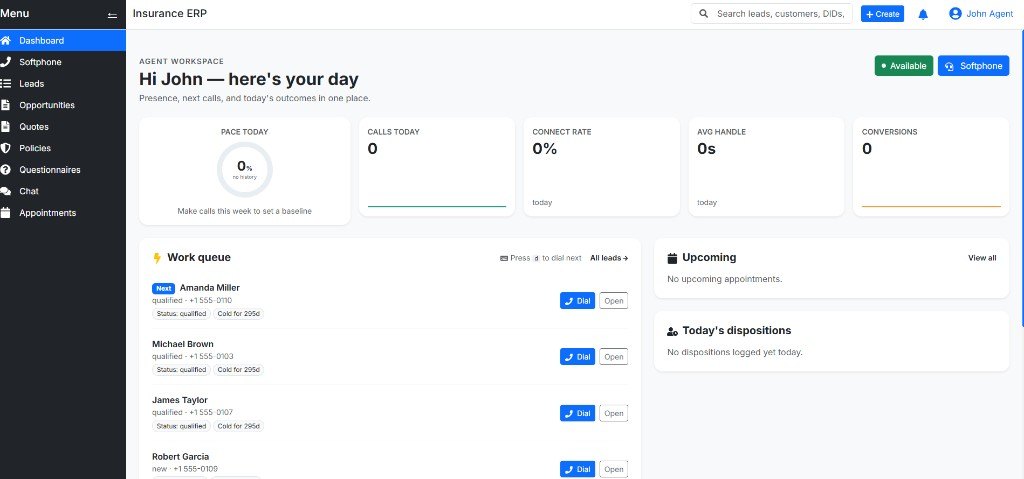Click View all in Upcoming
This screenshot has height=479, width=1024.
click(982, 258)
